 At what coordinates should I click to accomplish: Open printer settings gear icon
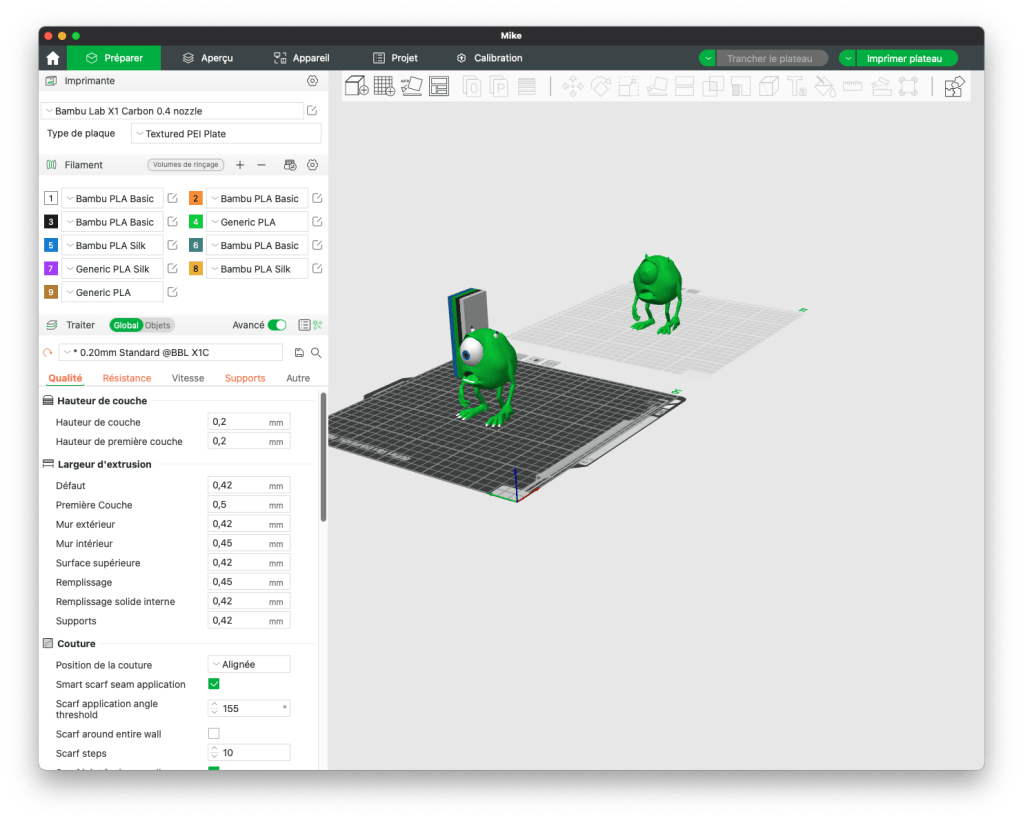click(x=312, y=80)
